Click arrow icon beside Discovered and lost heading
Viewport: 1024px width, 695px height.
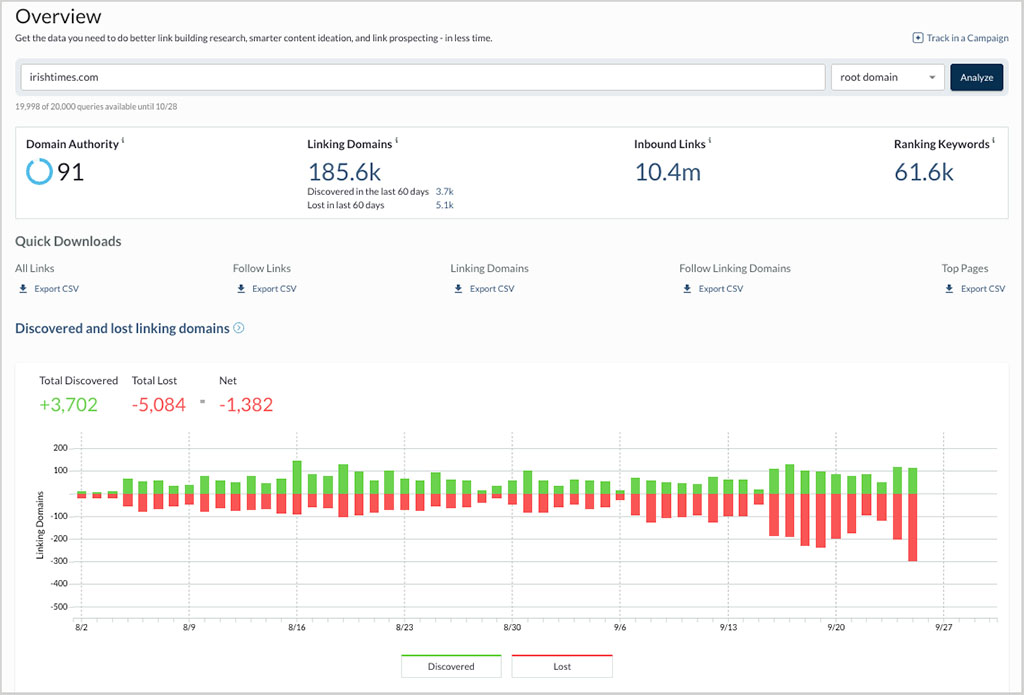click(x=239, y=328)
